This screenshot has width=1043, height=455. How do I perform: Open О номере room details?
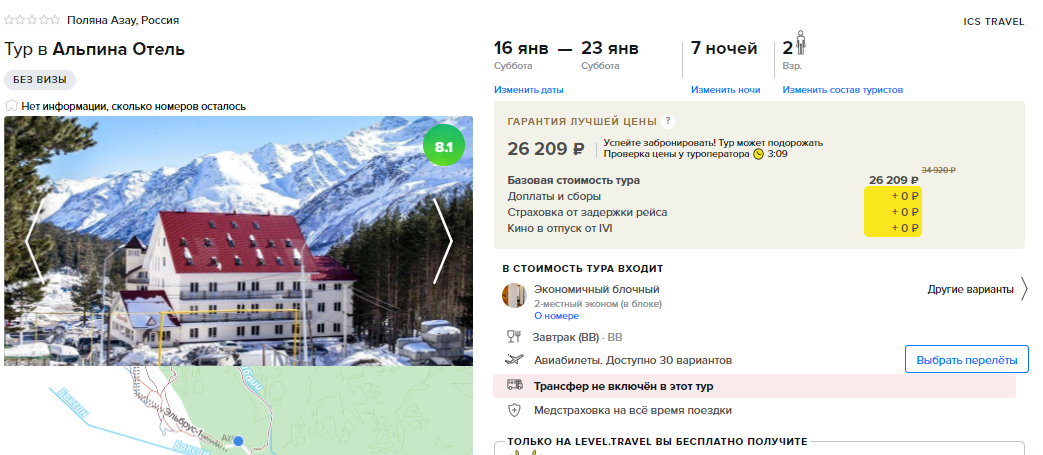coord(556,316)
